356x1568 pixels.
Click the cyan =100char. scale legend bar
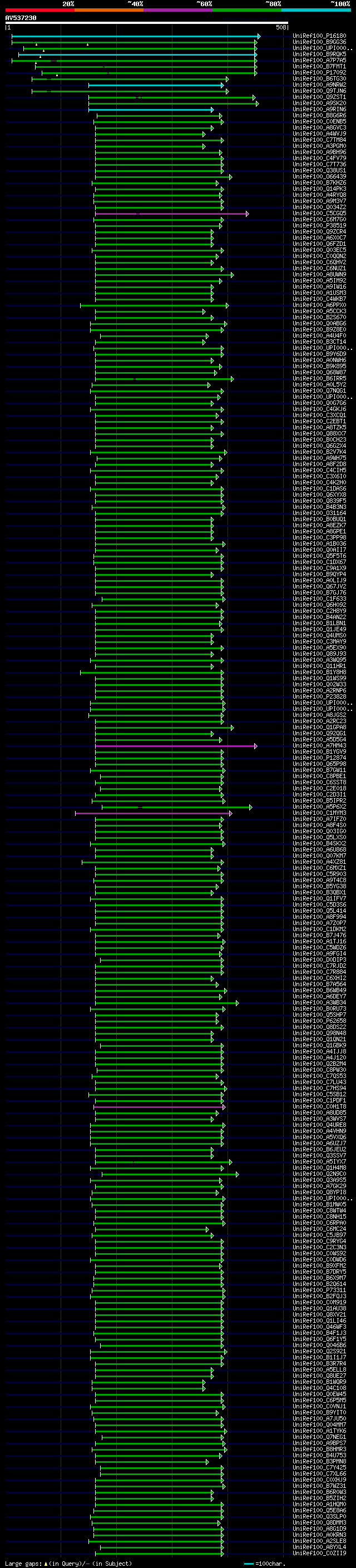pos(248,1564)
